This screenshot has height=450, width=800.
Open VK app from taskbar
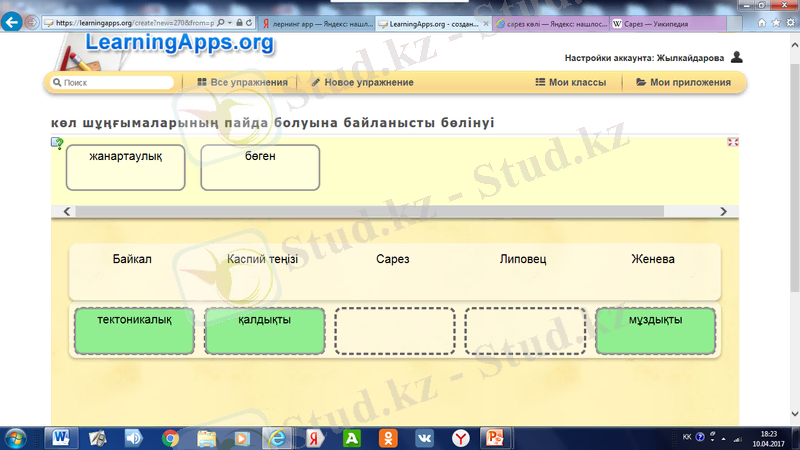(x=424, y=437)
